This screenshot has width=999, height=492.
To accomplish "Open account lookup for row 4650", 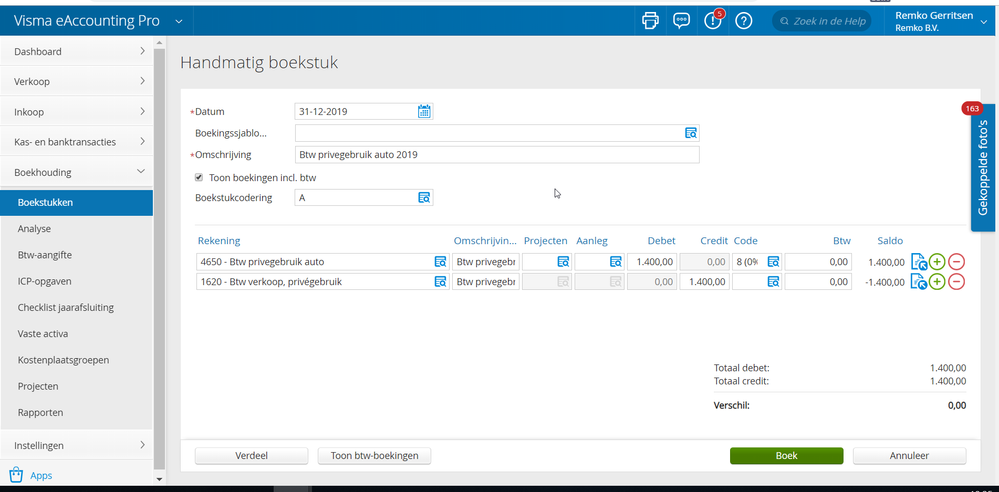I will (x=441, y=261).
